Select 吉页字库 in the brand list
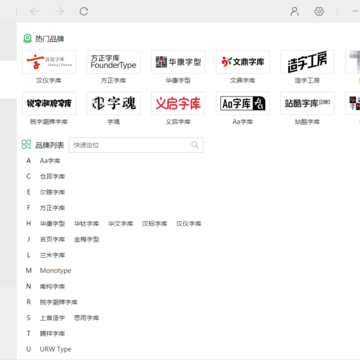The width and height of the screenshot is (360, 360). [x=52, y=239]
